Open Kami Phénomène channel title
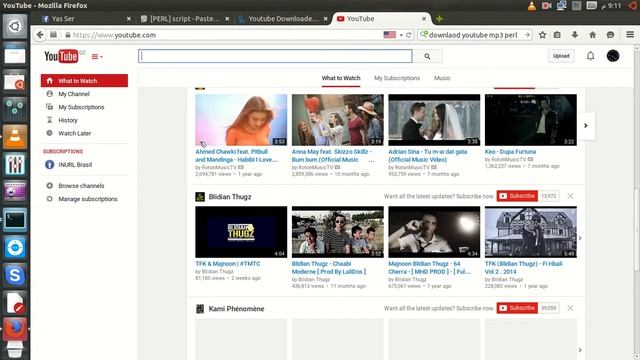Viewport: 640px width, 360px height. (236, 309)
